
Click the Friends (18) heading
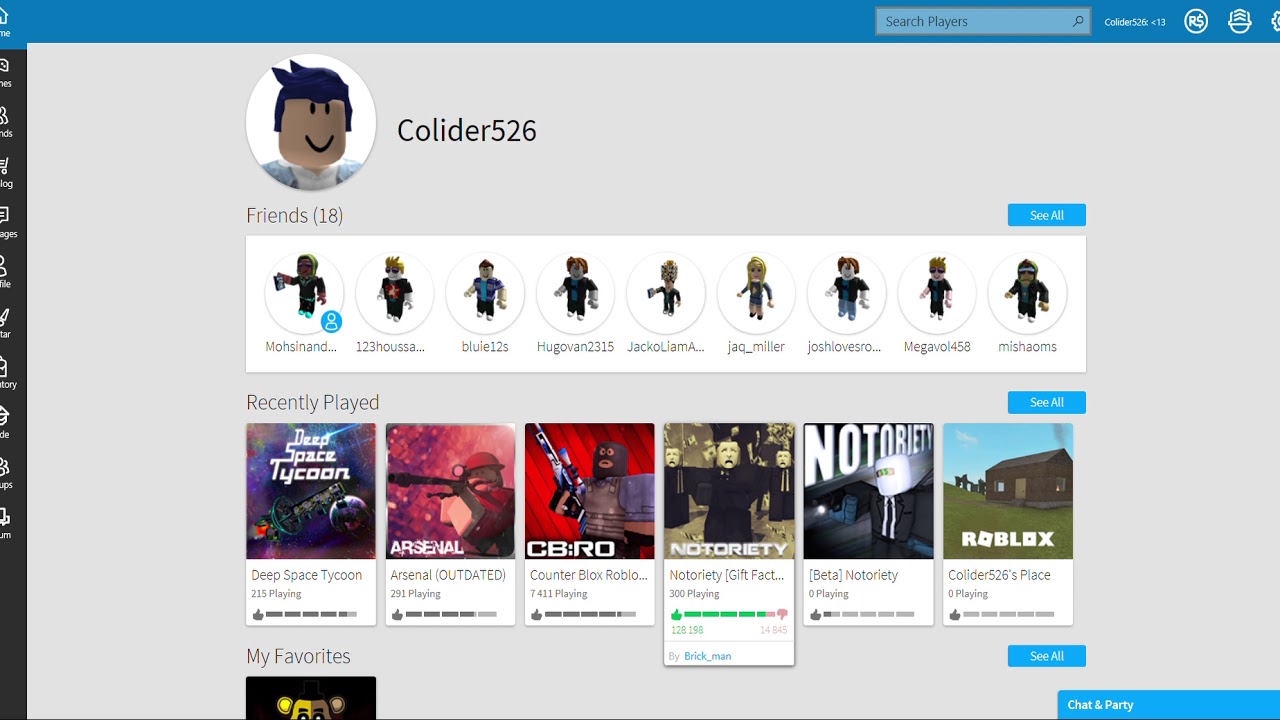pyautogui.click(x=295, y=216)
